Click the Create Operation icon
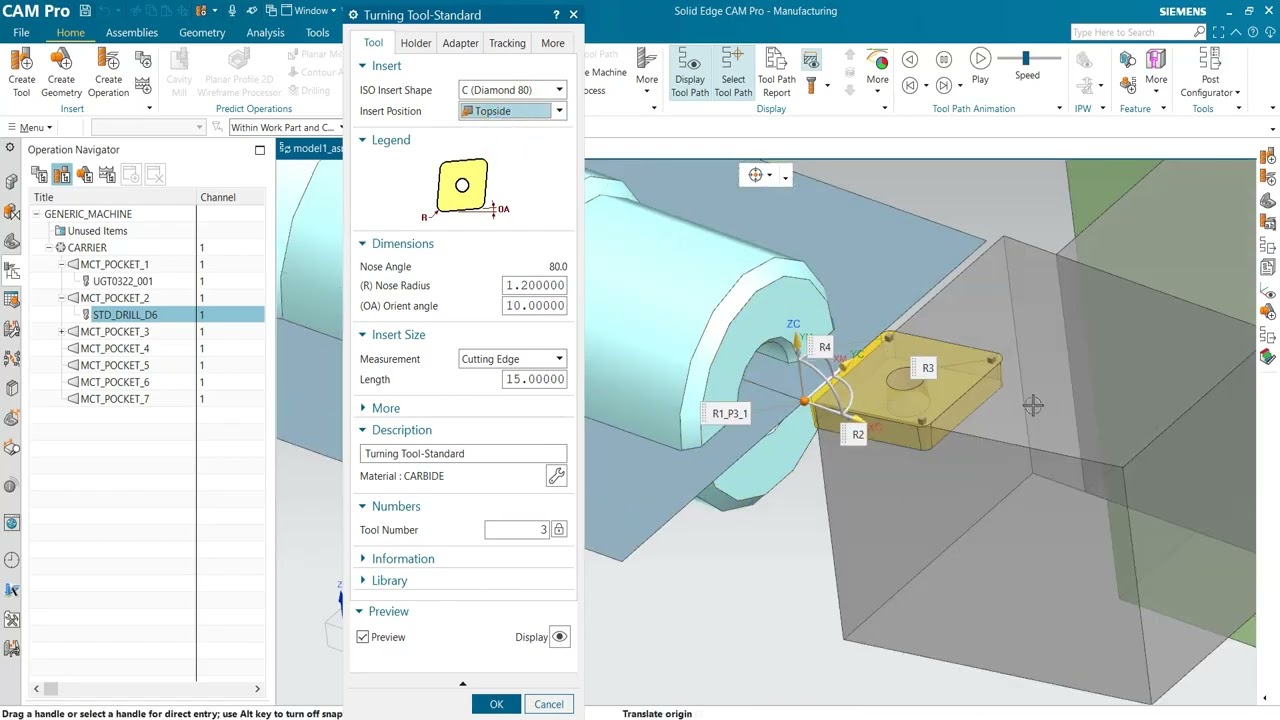The width and height of the screenshot is (1280, 720). [x=108, y=72]
